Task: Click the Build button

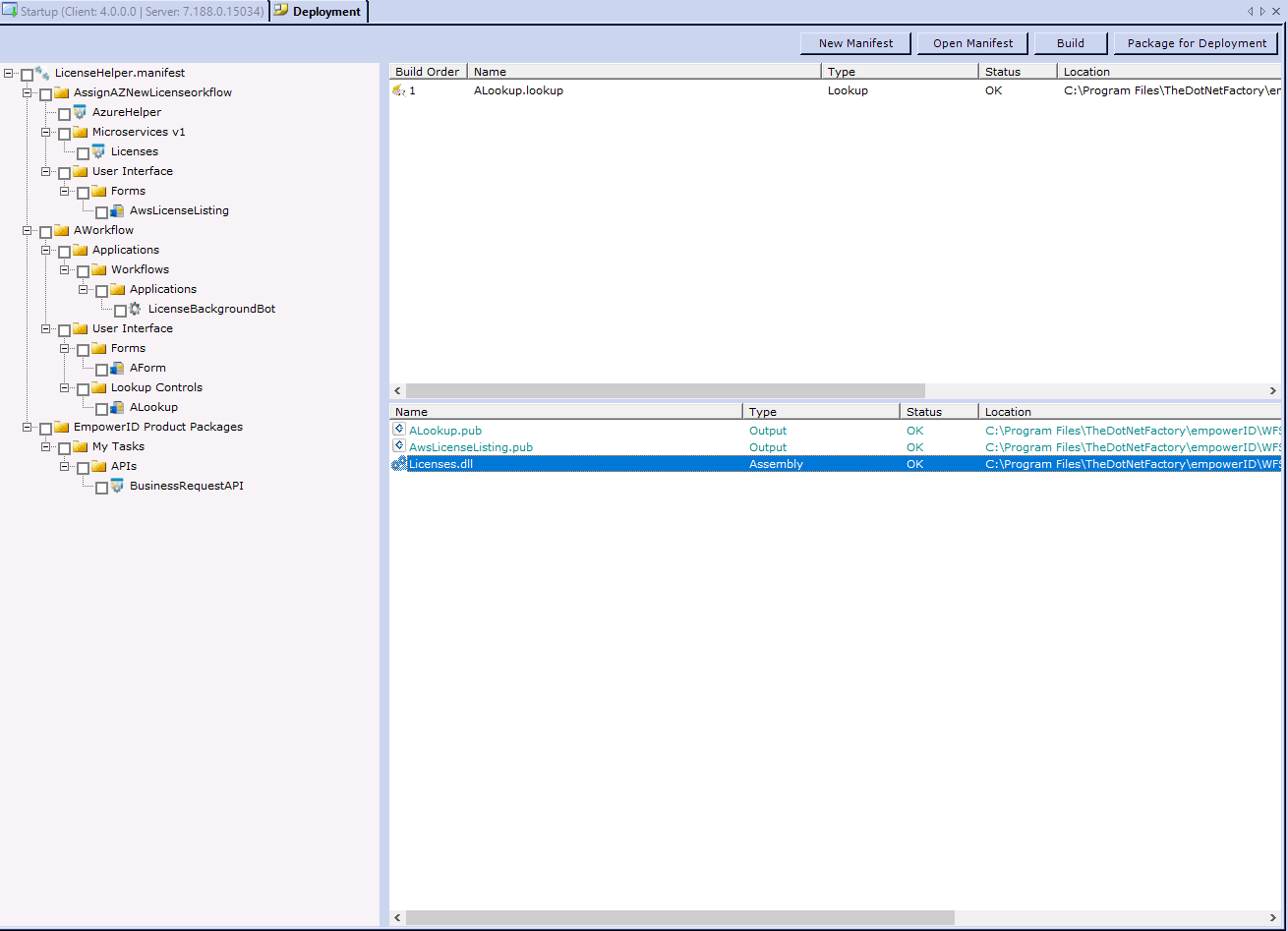Action: click(x=1070, y=42)
